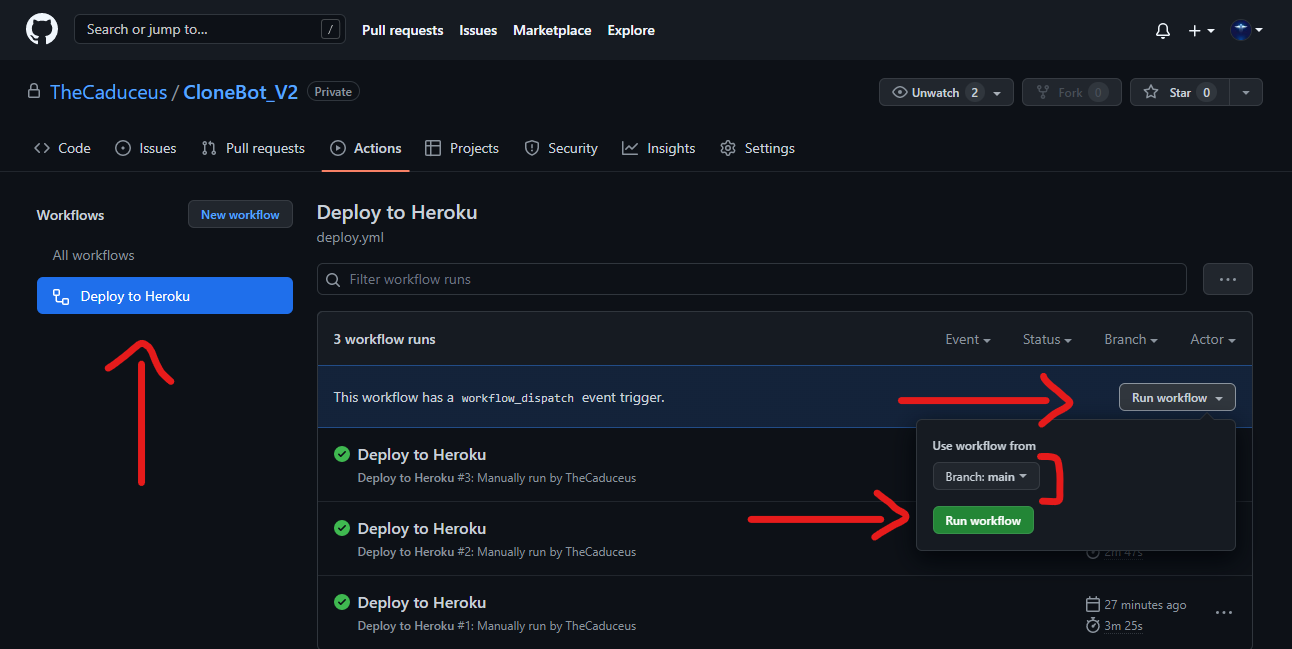1292x649 pixels.
Task: Open the Event filter dropdown
Action: pos(968,340)
